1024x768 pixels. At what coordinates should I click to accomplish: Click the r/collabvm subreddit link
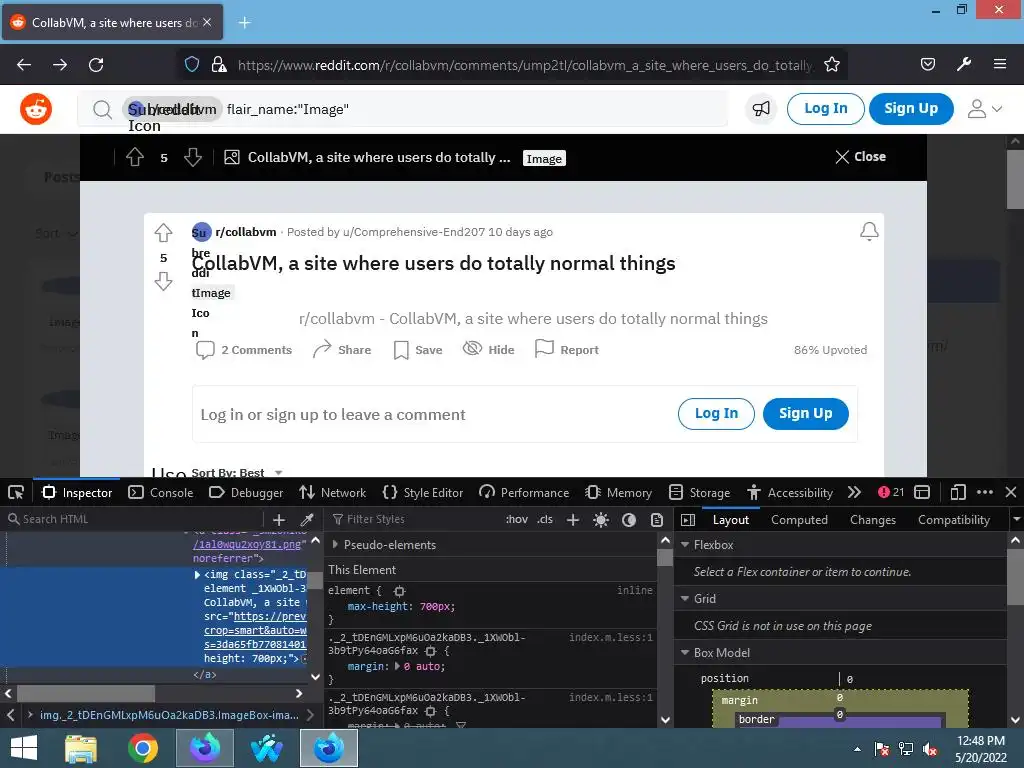click(246, 232)
